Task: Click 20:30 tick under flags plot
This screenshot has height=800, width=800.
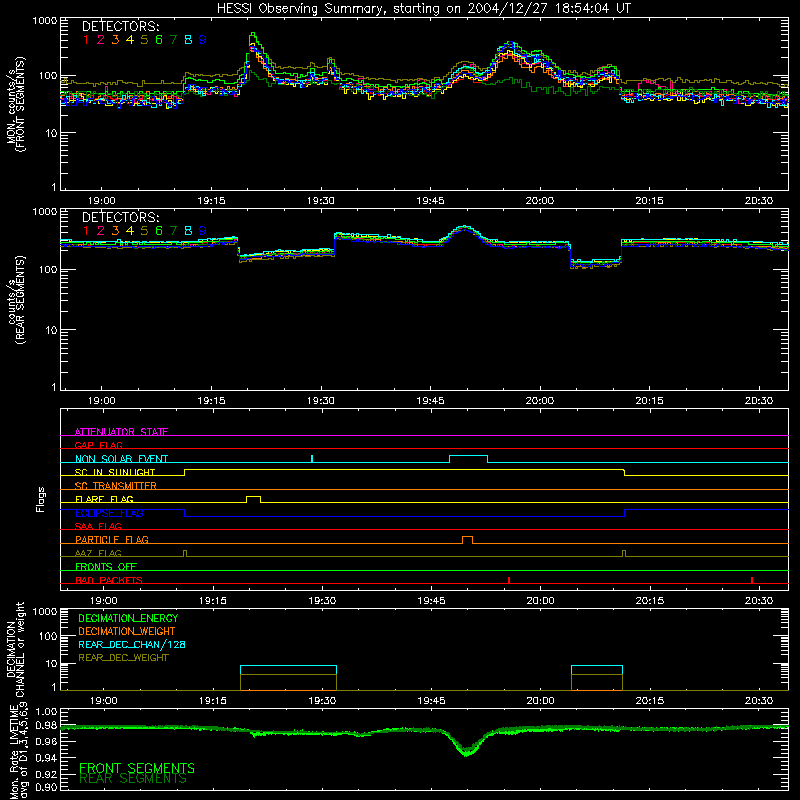Action: click(759, 601)
